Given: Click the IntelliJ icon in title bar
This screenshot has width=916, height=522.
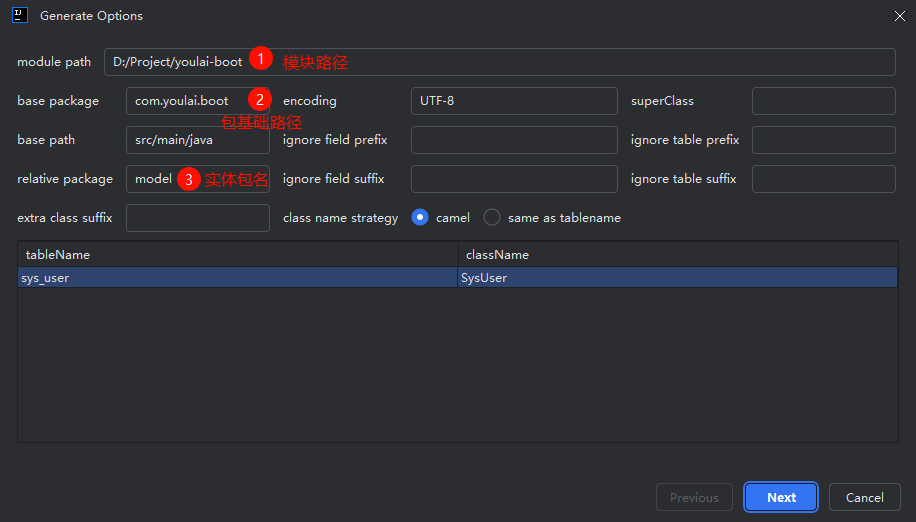Looking at the screenshot, I should [x=20, y=15].
